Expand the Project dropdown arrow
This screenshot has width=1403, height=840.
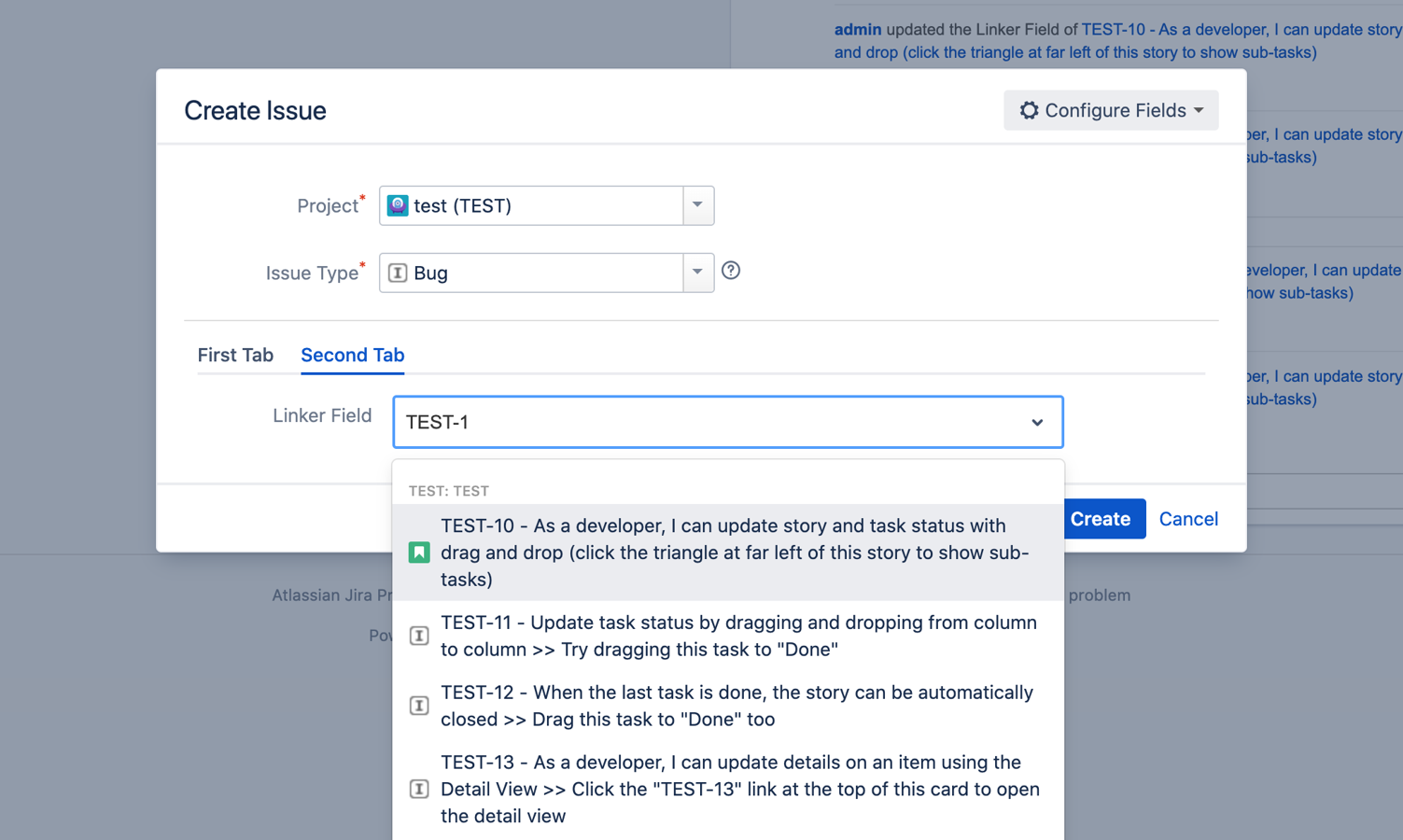(x=697, y=205)
